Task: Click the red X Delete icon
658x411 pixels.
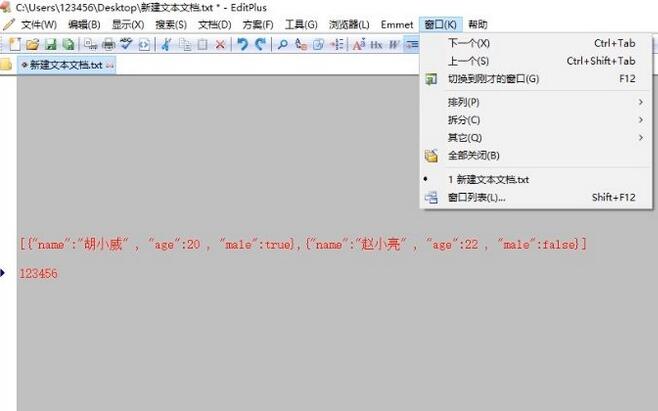Action: coord(220,44)
